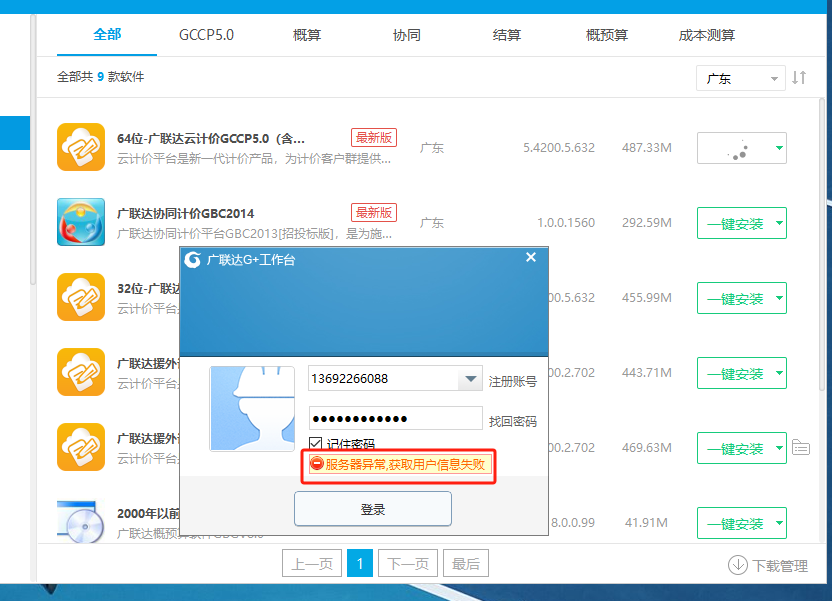This screenshot has width=832, height=601.
Task: Open folder icon beside 469.63M row
Action: (801, 447)
